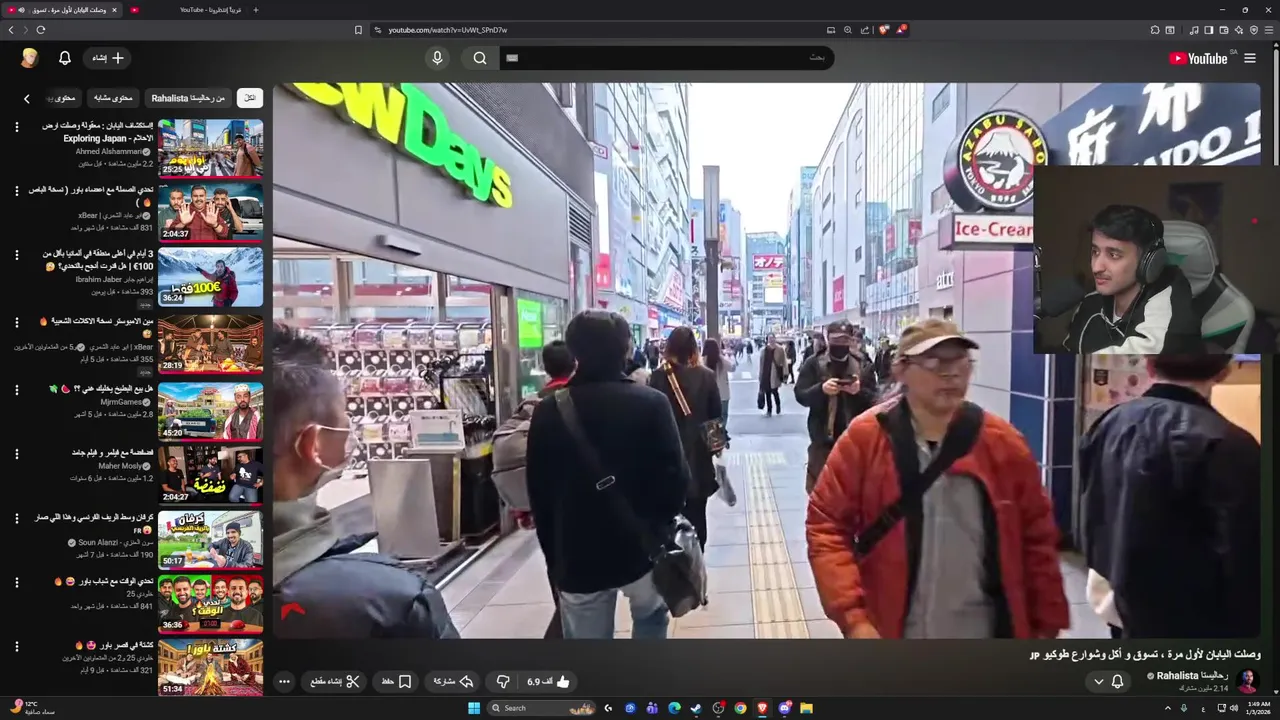Toggle the browser sidebar panel icon
Image resolution: width=1280 pixels, height=720 pixels.
click(x=1208, y=30)
